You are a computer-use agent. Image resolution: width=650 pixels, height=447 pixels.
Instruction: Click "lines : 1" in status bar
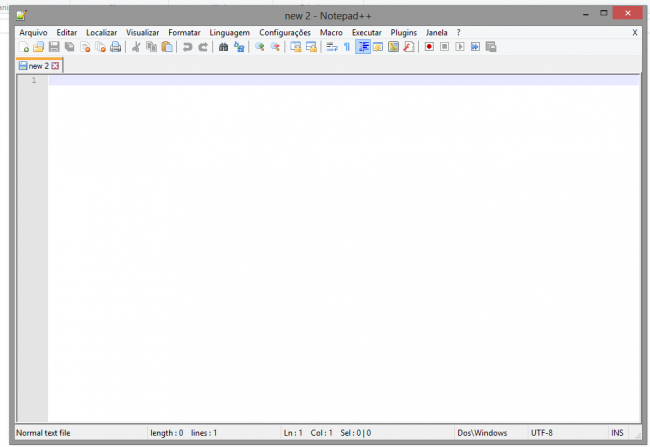point(204,433)
